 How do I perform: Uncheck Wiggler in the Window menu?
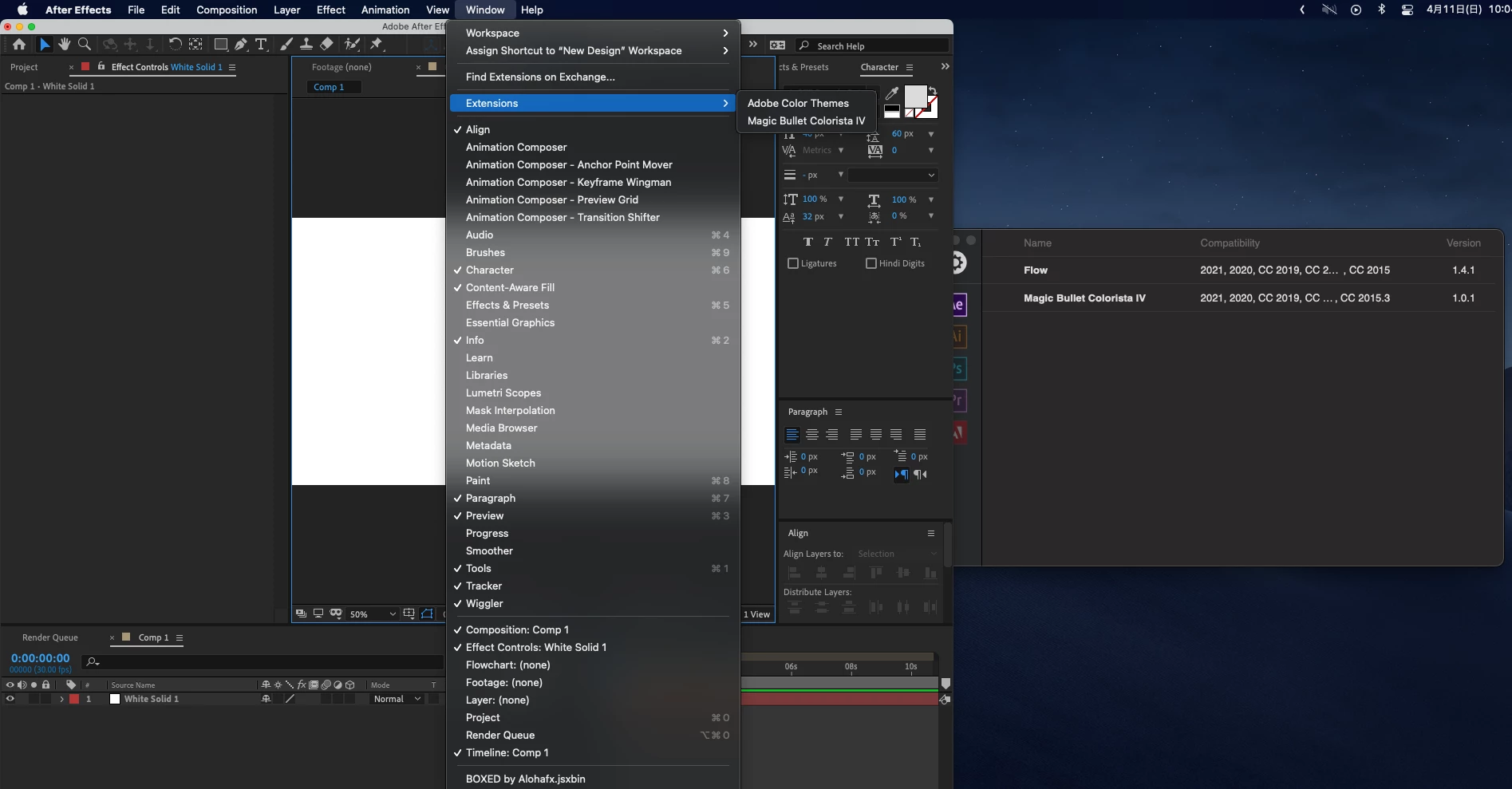(x=593, y=603)
